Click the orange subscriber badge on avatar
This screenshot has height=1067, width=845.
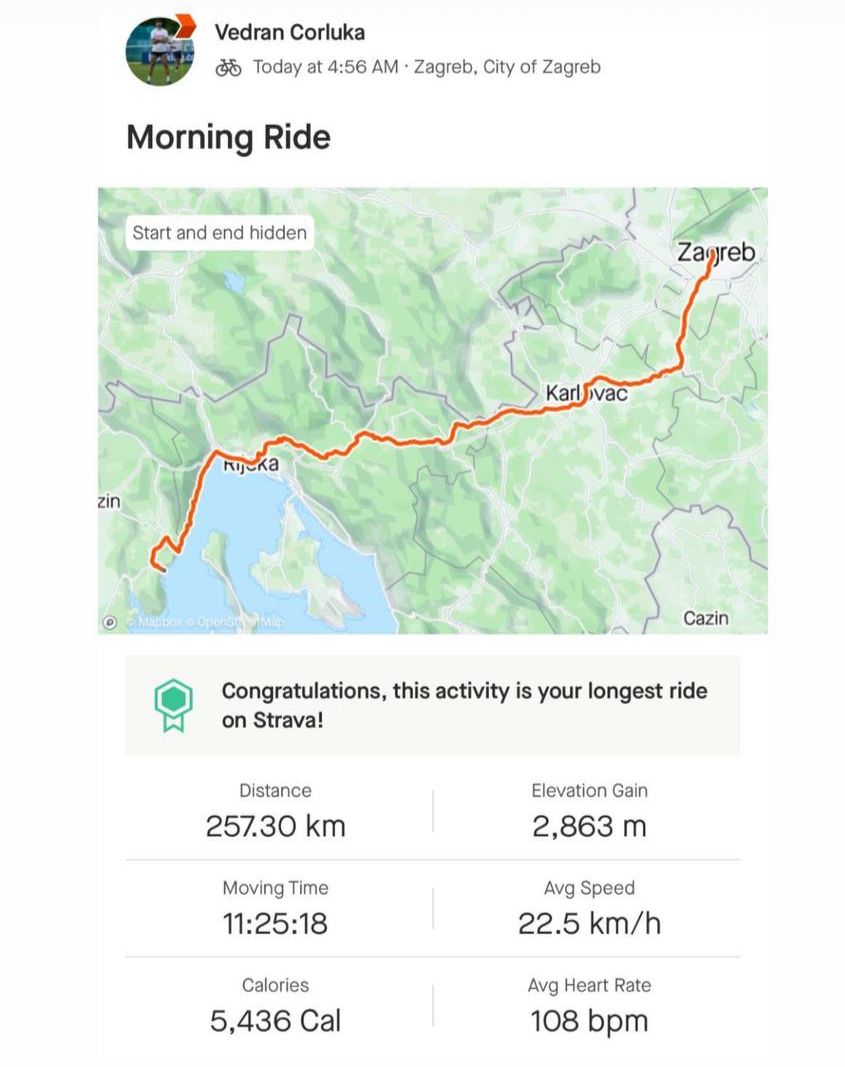click(x=184, y=25)
